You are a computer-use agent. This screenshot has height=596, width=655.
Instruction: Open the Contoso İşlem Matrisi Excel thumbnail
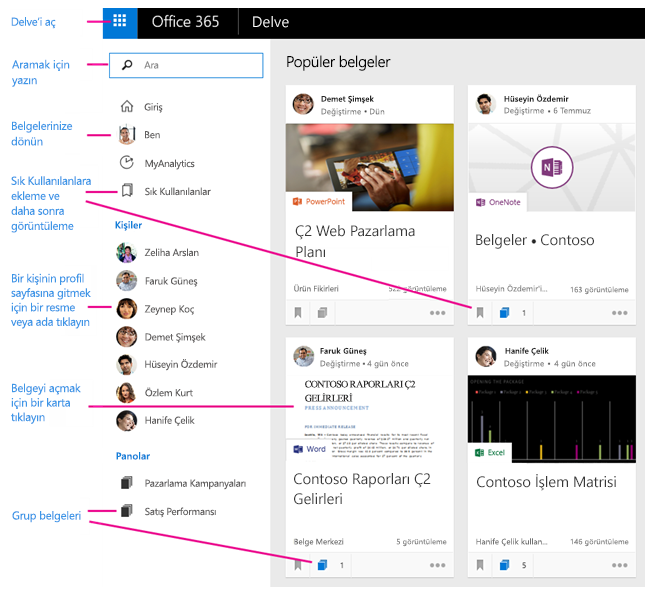pos(552,419)
